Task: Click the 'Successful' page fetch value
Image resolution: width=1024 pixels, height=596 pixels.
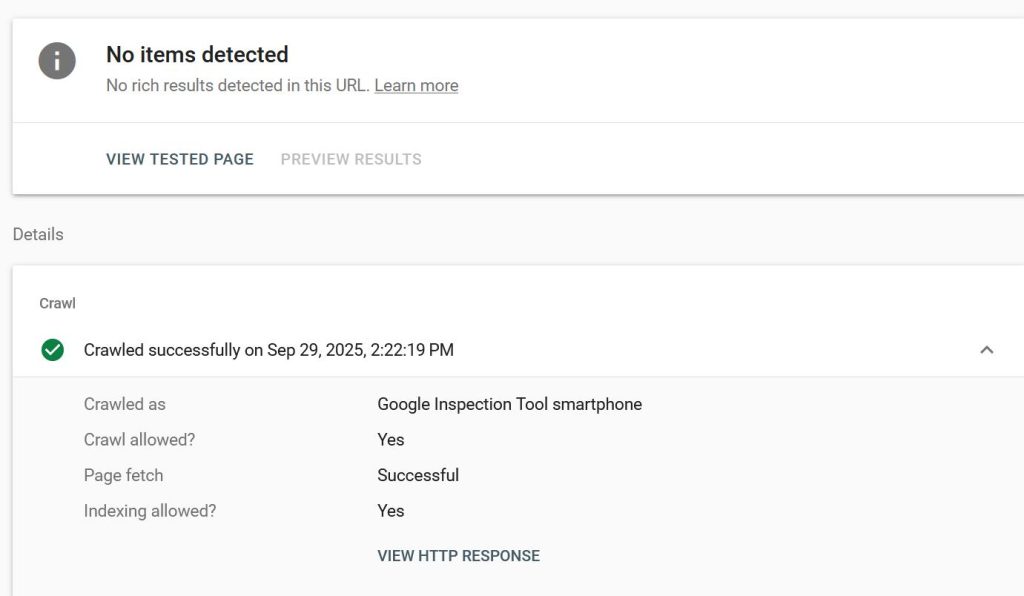Action: click(x=418, y=475)
